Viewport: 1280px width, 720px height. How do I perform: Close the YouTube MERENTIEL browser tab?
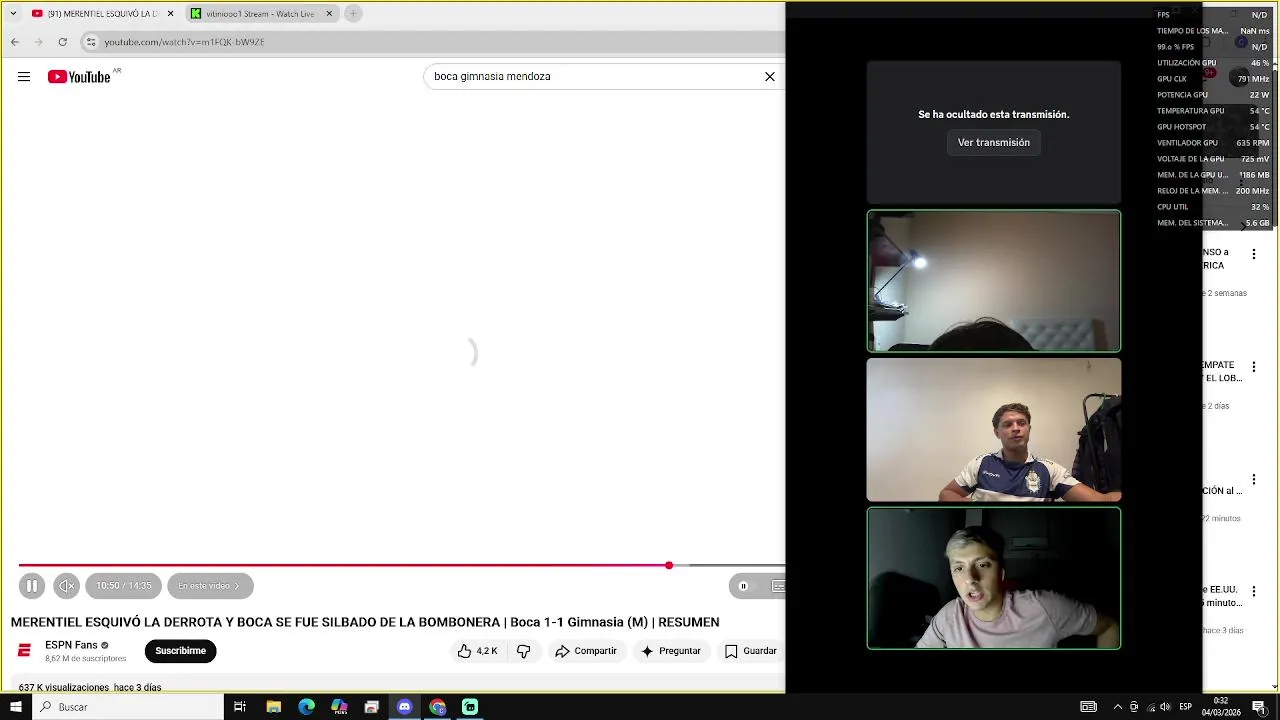(x=170, y=14)
